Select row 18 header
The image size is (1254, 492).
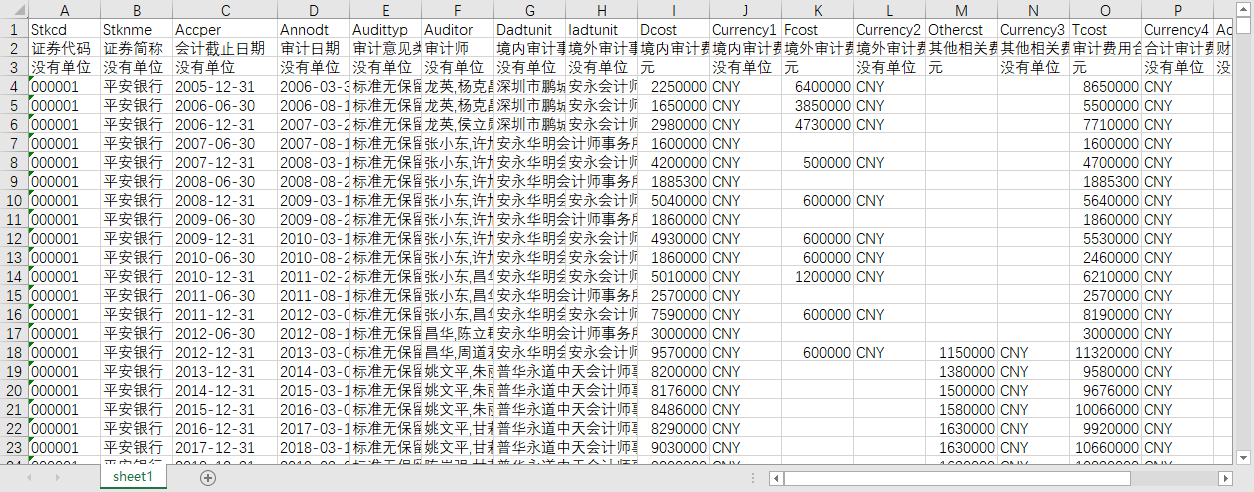click(x=14, y=352)
